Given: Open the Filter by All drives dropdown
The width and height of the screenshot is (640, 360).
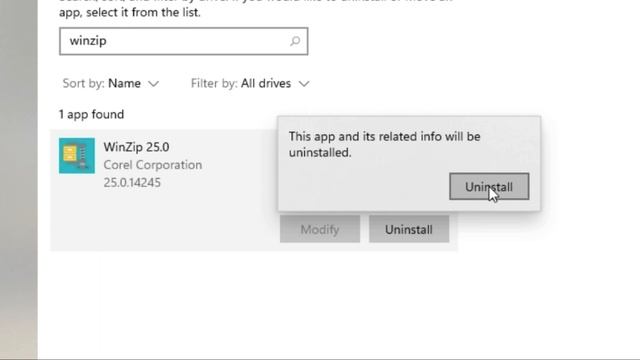Looking at the screenshot, I should click(250, 83).
